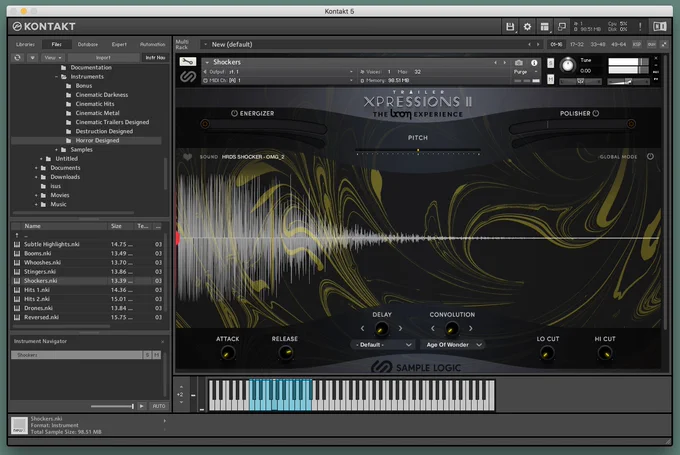
Task: Open the Native Instruments info panel icon
Action: [x=660, y=27]
